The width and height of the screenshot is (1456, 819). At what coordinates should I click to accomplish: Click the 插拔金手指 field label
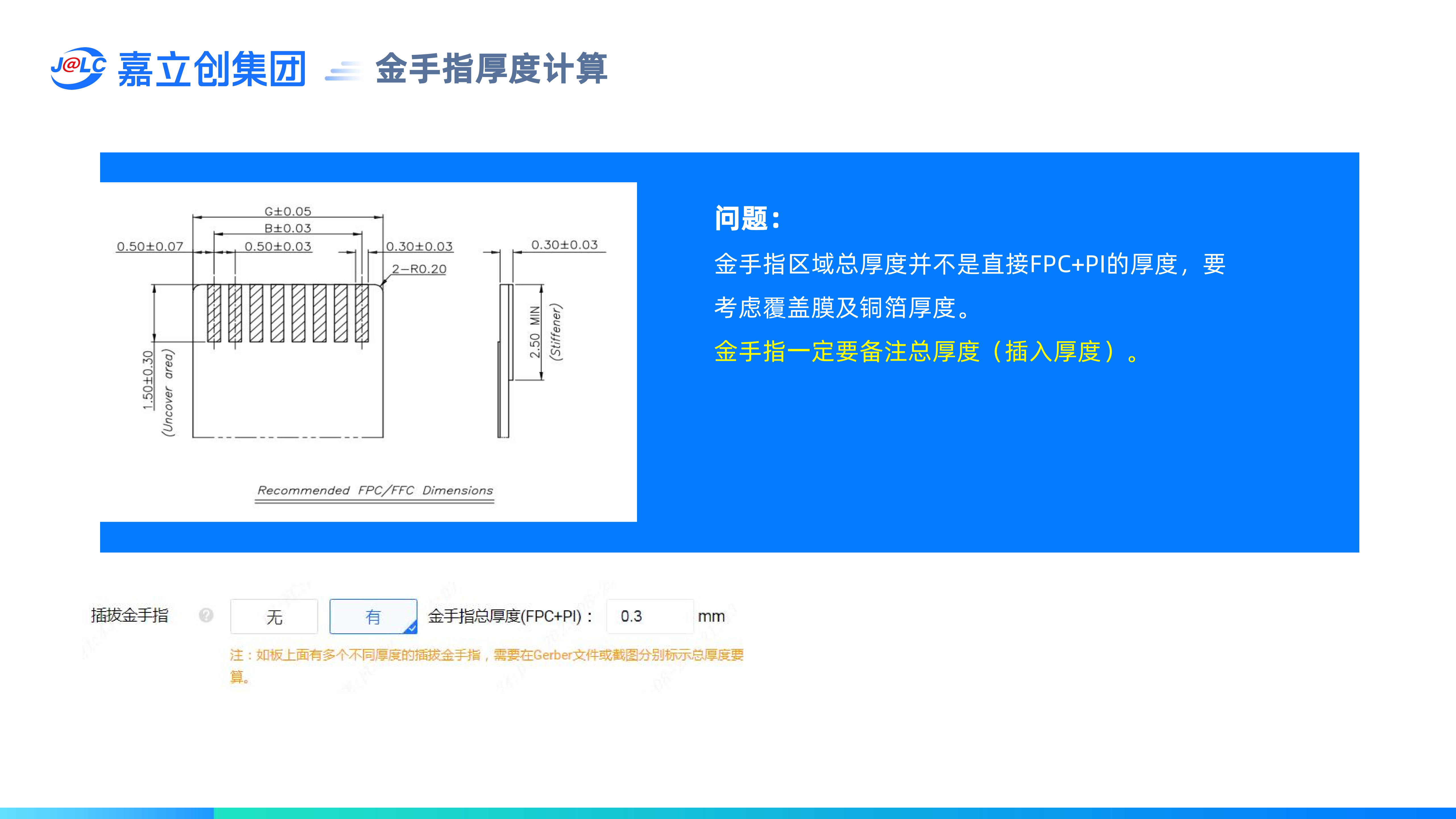[129, 615]
